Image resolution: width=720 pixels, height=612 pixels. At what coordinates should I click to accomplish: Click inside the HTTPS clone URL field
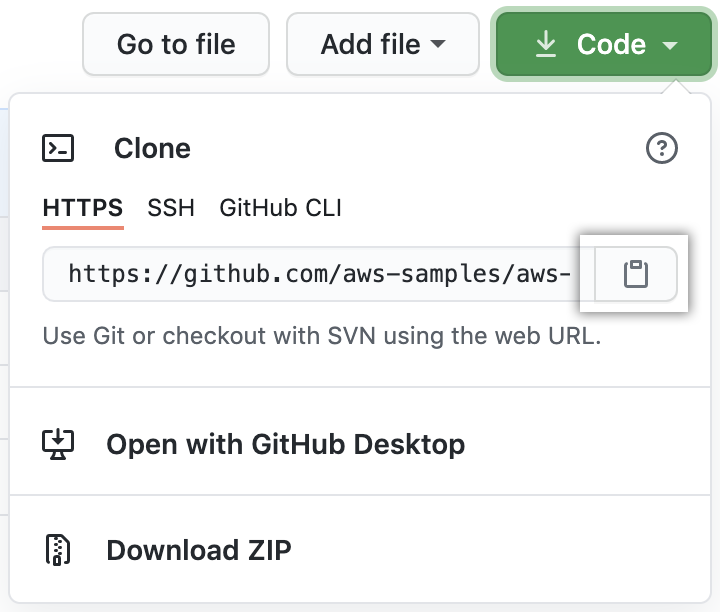click(x=319, y=274)
